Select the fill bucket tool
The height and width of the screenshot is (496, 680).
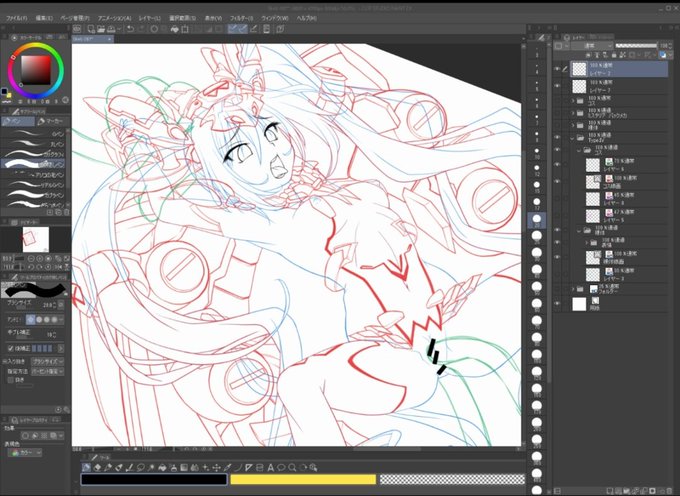coord(162,467)
